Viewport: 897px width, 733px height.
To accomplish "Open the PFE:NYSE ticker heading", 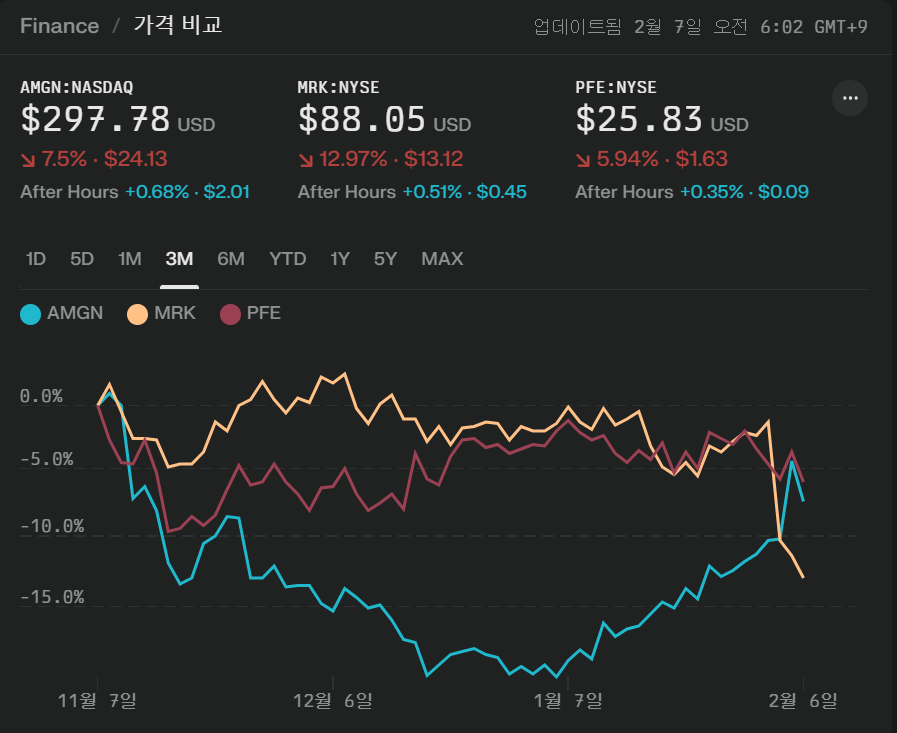I will 616,87.
